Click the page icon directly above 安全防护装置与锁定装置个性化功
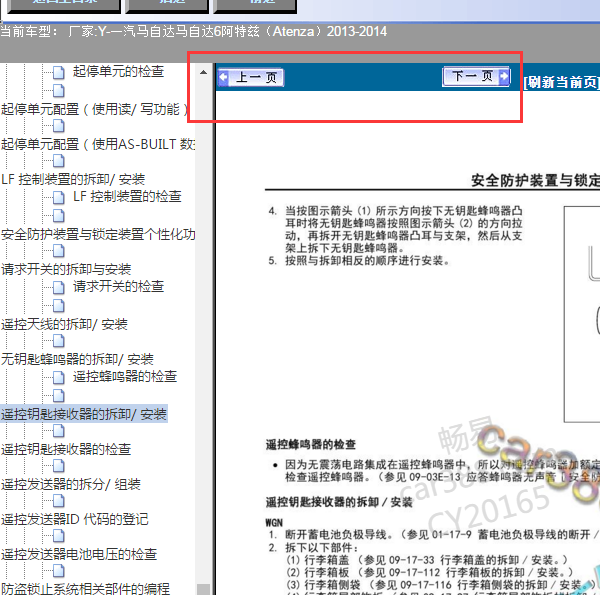600x595 pixels. coord(59,216)
